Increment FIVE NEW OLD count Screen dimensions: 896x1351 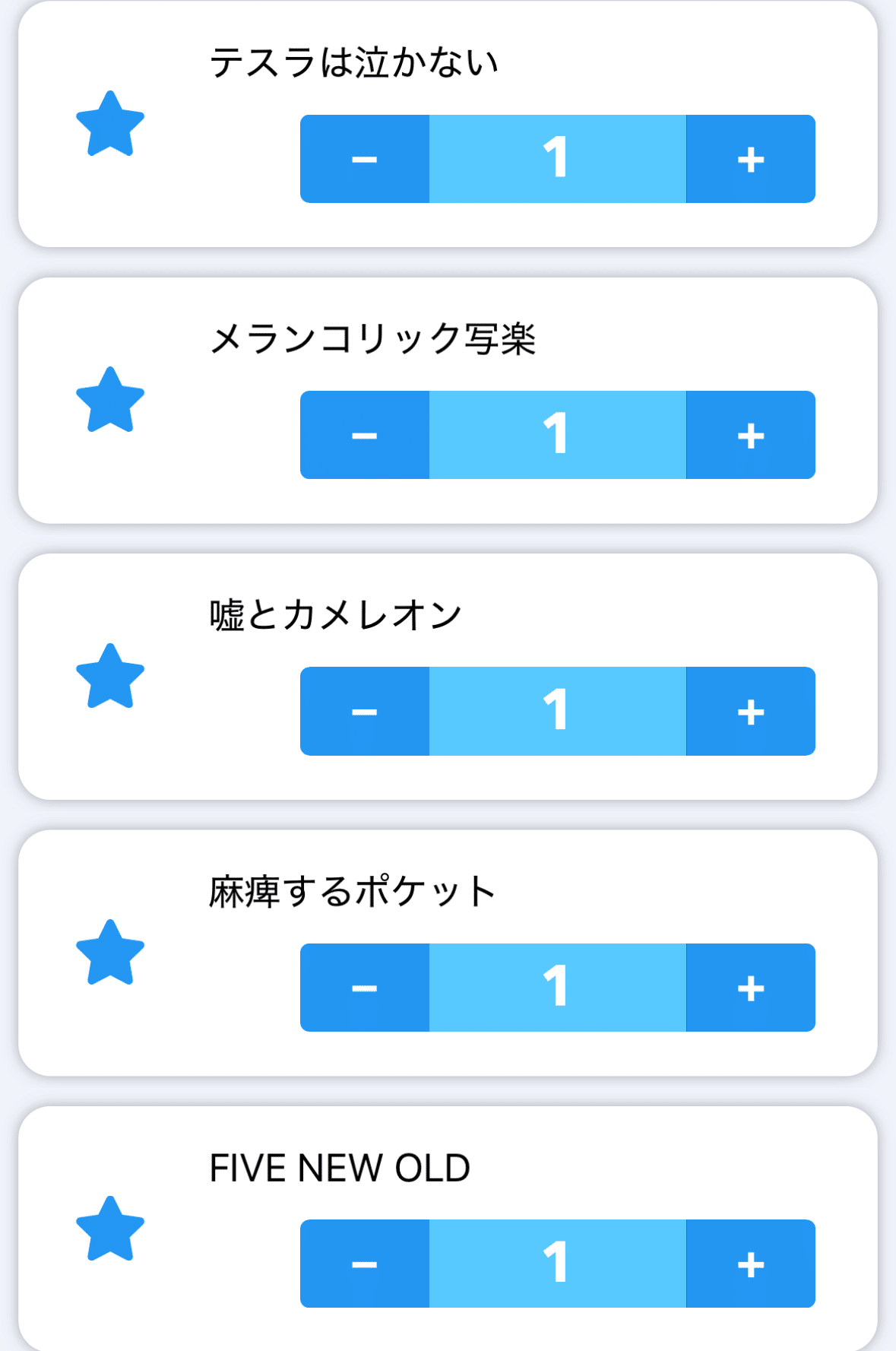(750, 1264)
